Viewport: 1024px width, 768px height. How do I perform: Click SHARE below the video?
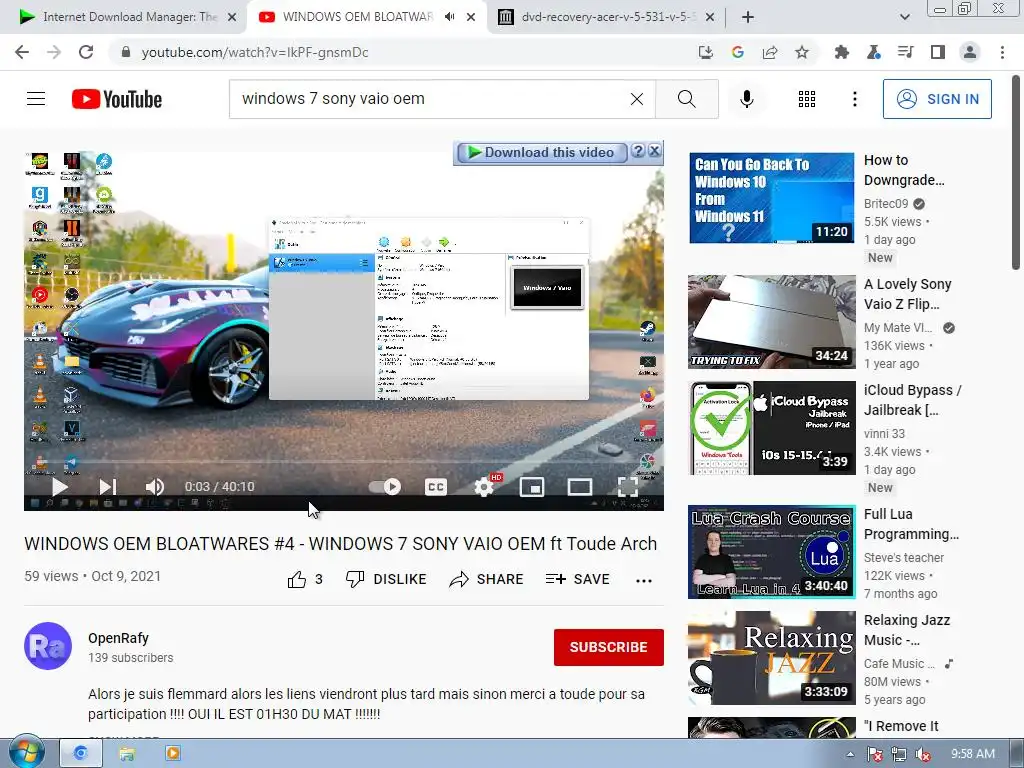click(x=487, y=579)
